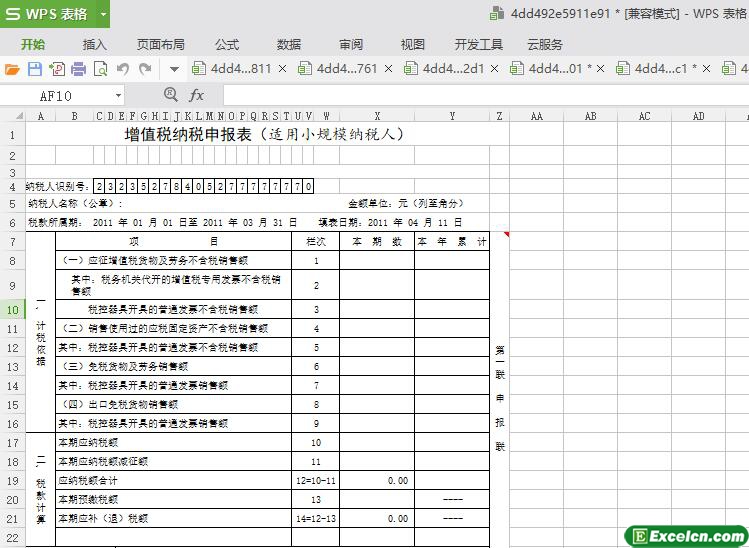749x548 pixels.
Task: Save the workbook with the floppy icon
Action: [34, 69]
